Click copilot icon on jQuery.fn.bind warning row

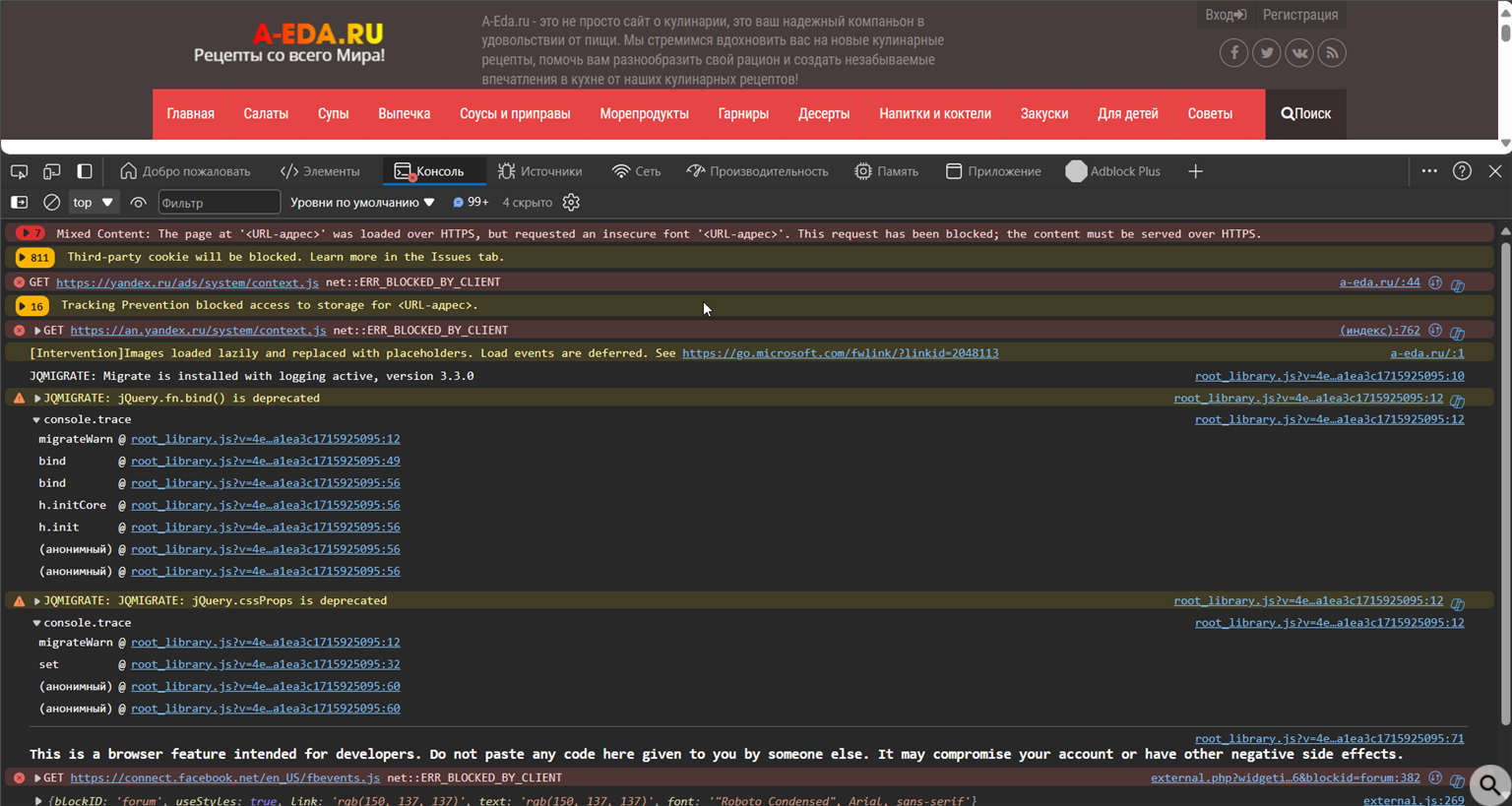(x=1458, y=401)
